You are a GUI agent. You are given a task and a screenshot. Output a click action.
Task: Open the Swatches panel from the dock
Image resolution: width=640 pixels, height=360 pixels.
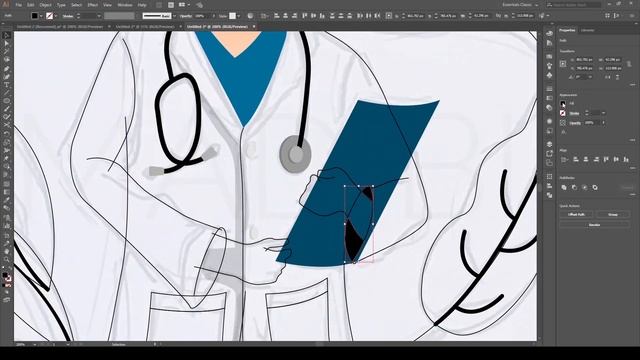[549, 56]
